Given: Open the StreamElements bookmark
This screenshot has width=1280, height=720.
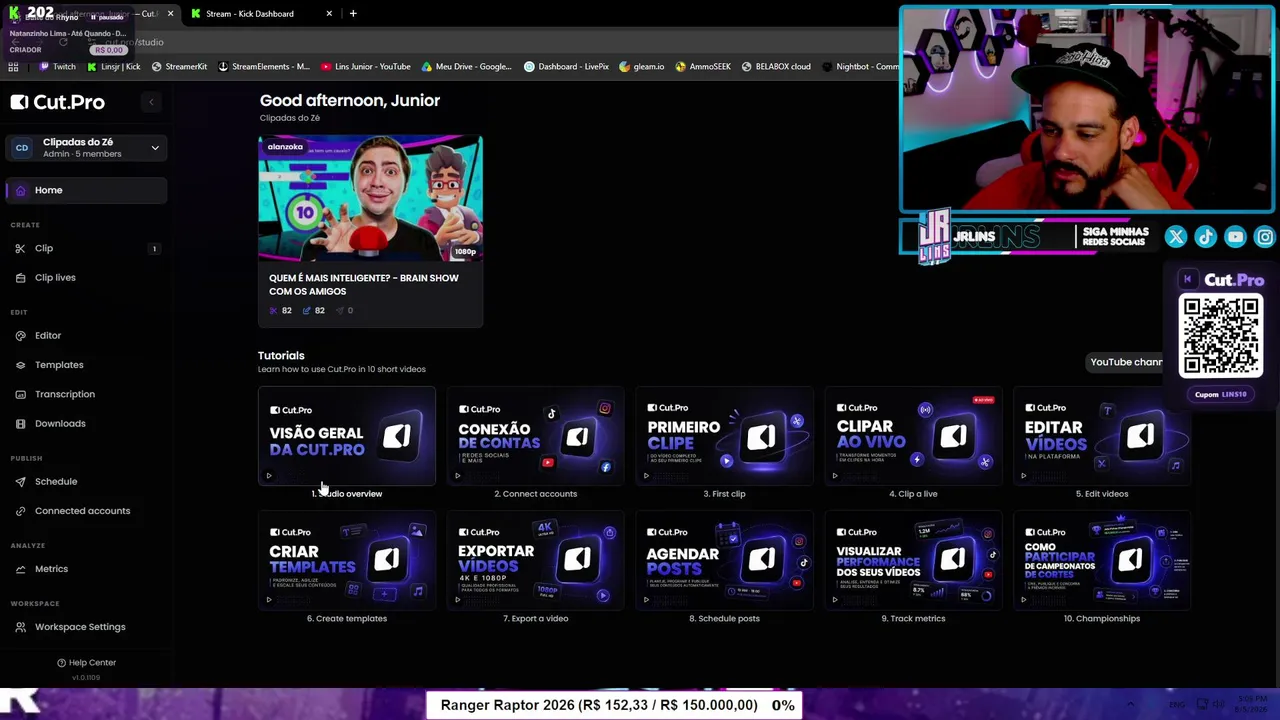Looking at the screenshot, I should coord(264,67).
